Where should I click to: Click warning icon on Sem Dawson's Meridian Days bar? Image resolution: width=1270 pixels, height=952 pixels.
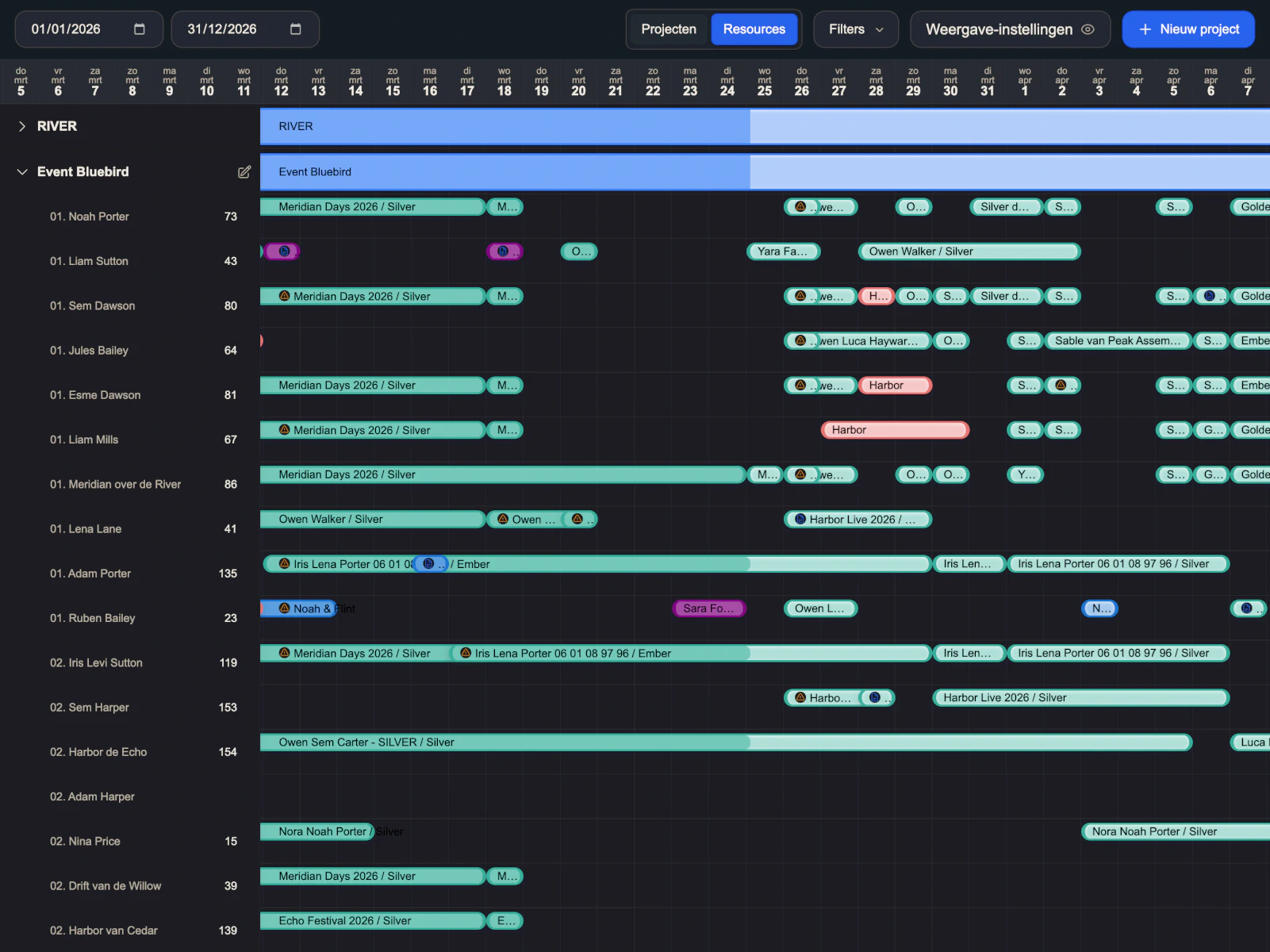coord(284,296)
